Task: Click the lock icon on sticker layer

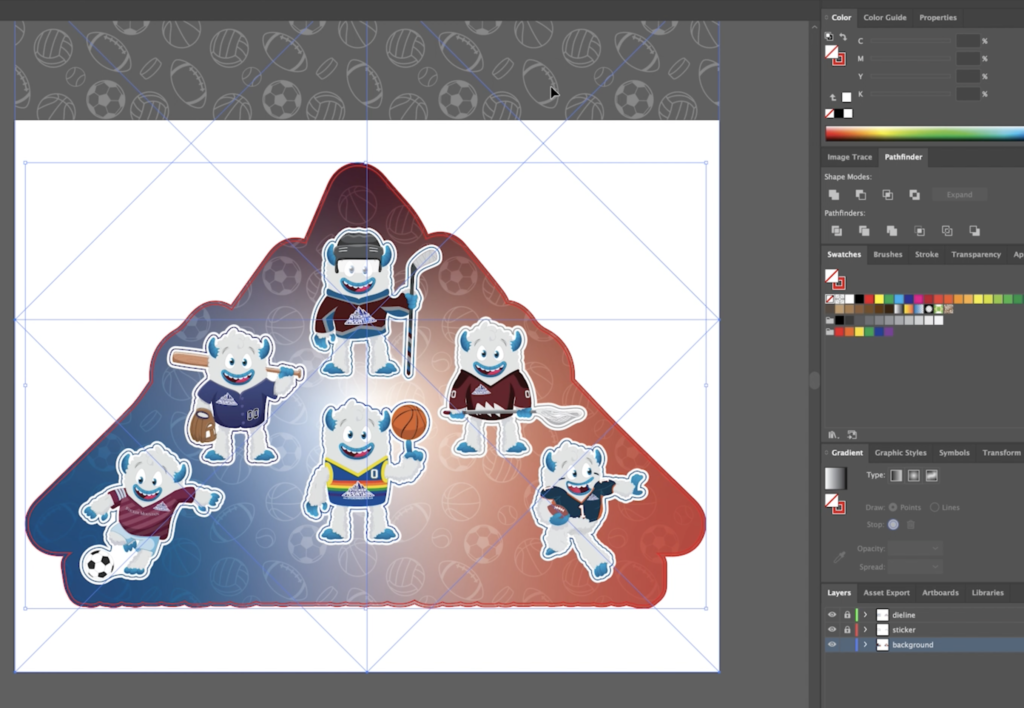Action: [847, 630]
